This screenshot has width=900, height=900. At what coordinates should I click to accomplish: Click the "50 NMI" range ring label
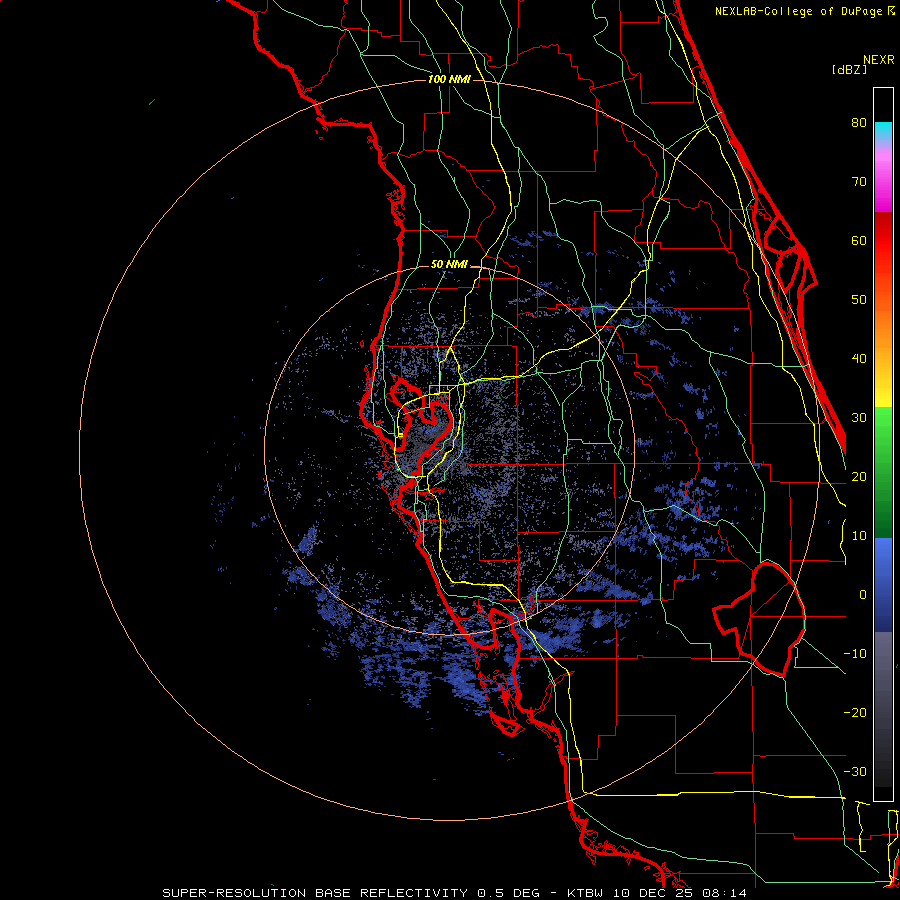[449, 265]
